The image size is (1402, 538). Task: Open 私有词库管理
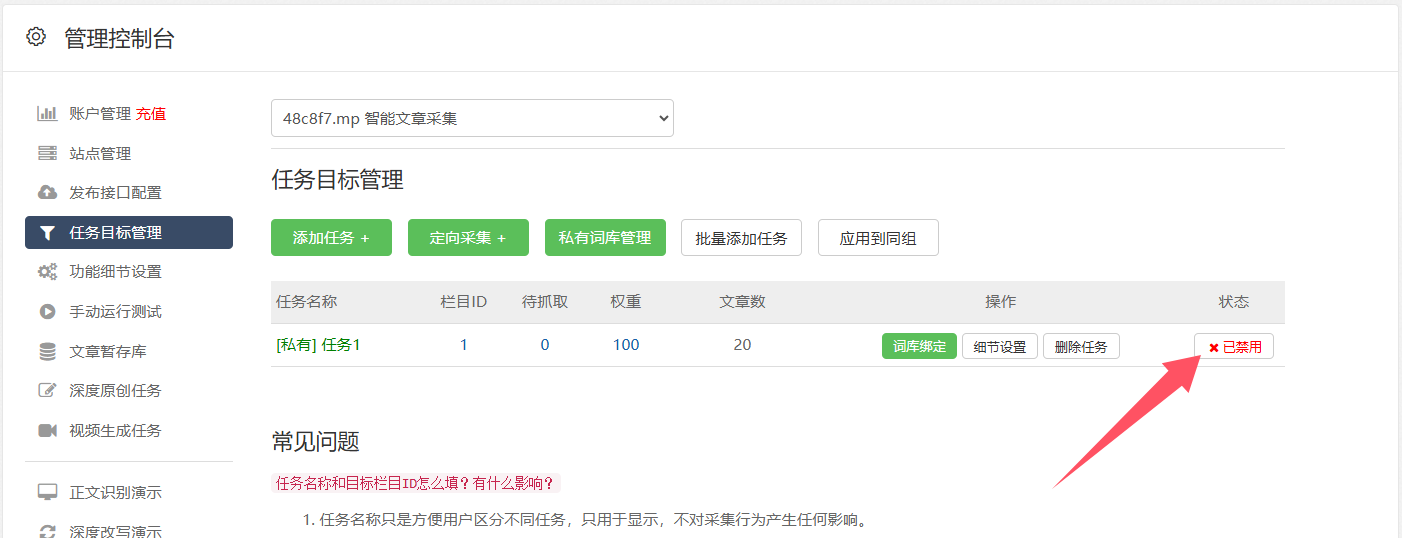605,238
